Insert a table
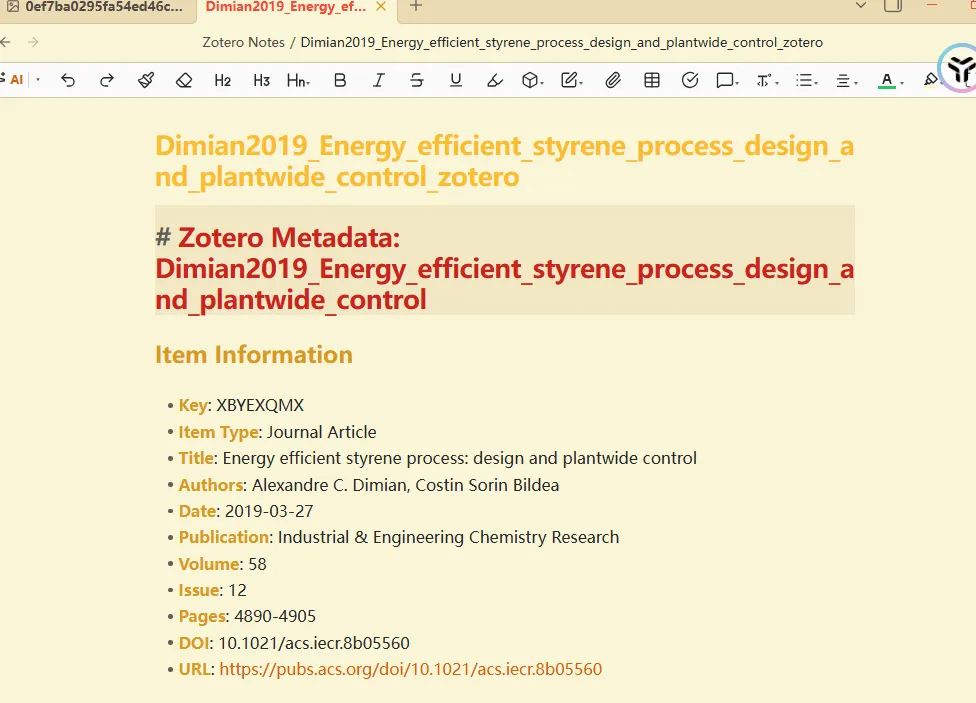The height and width of the screenshot is (703, 976). tap(652, 80)
